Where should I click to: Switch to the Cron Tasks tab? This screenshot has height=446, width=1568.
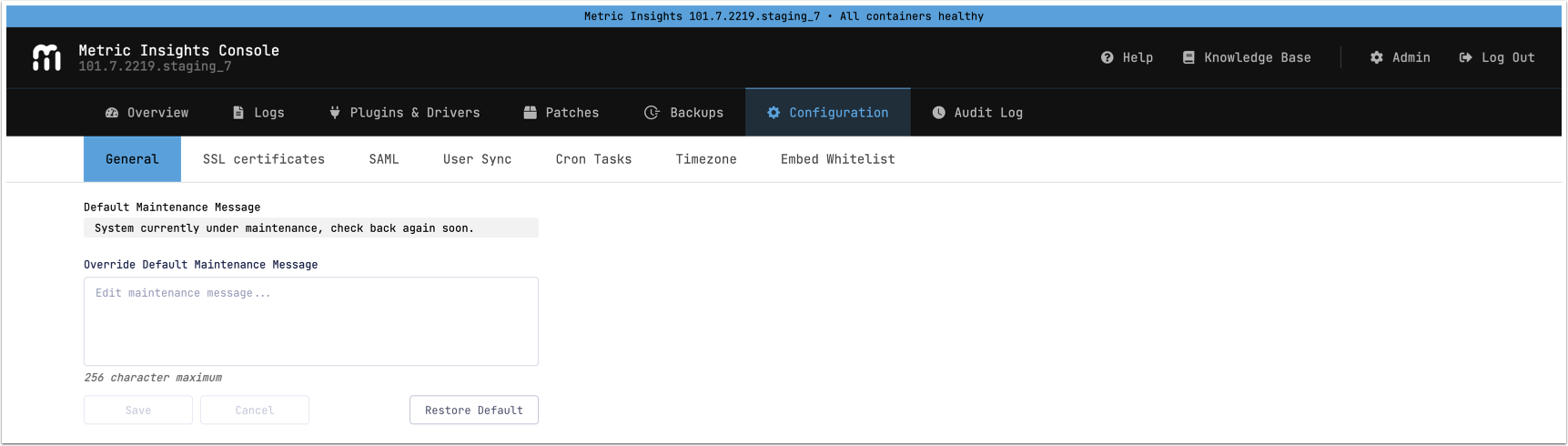[593, 159]
